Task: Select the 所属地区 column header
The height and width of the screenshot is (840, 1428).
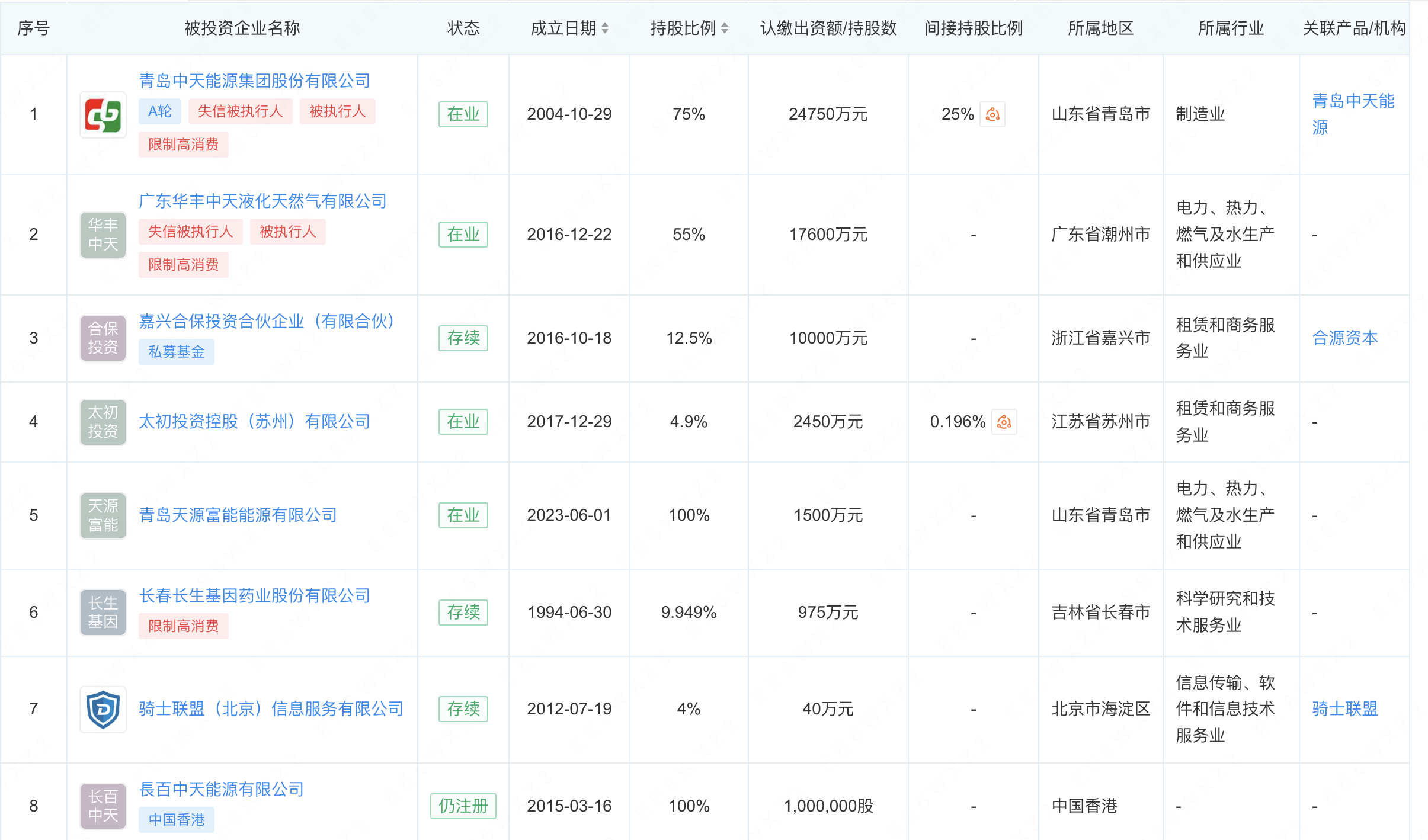Action: 1101,28
